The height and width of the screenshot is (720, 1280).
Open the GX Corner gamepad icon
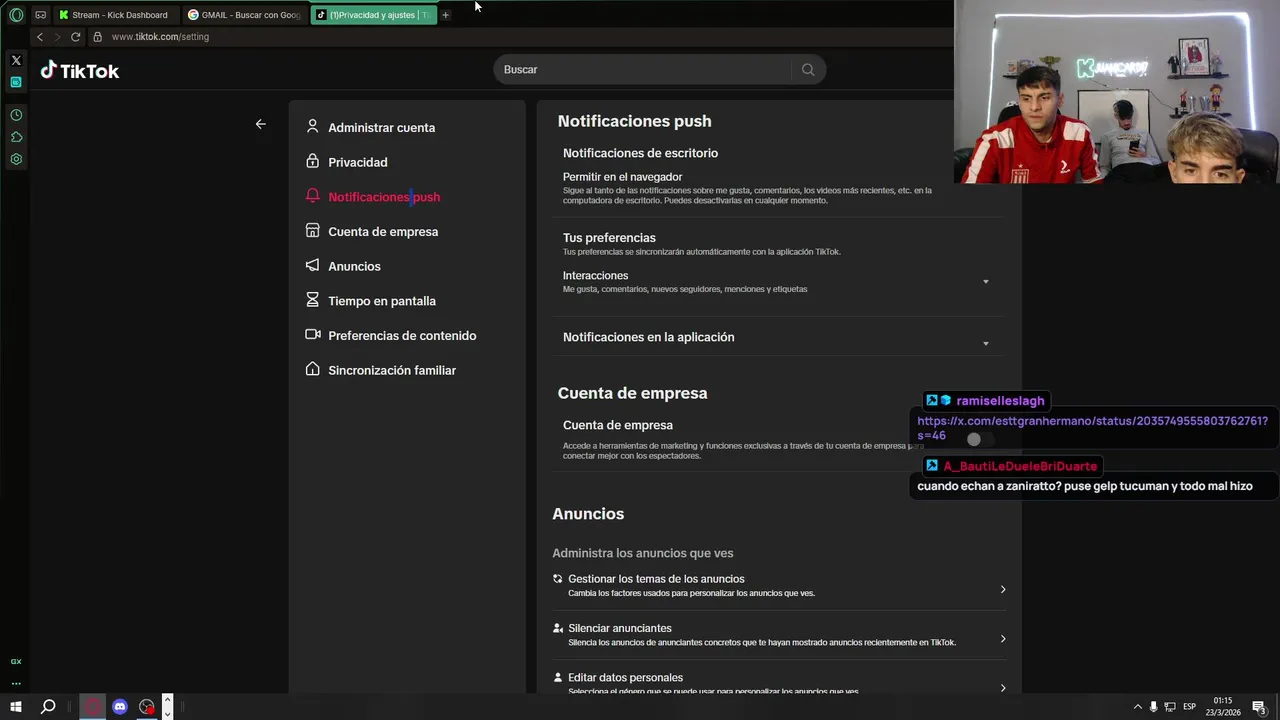(x=41, y=15)
